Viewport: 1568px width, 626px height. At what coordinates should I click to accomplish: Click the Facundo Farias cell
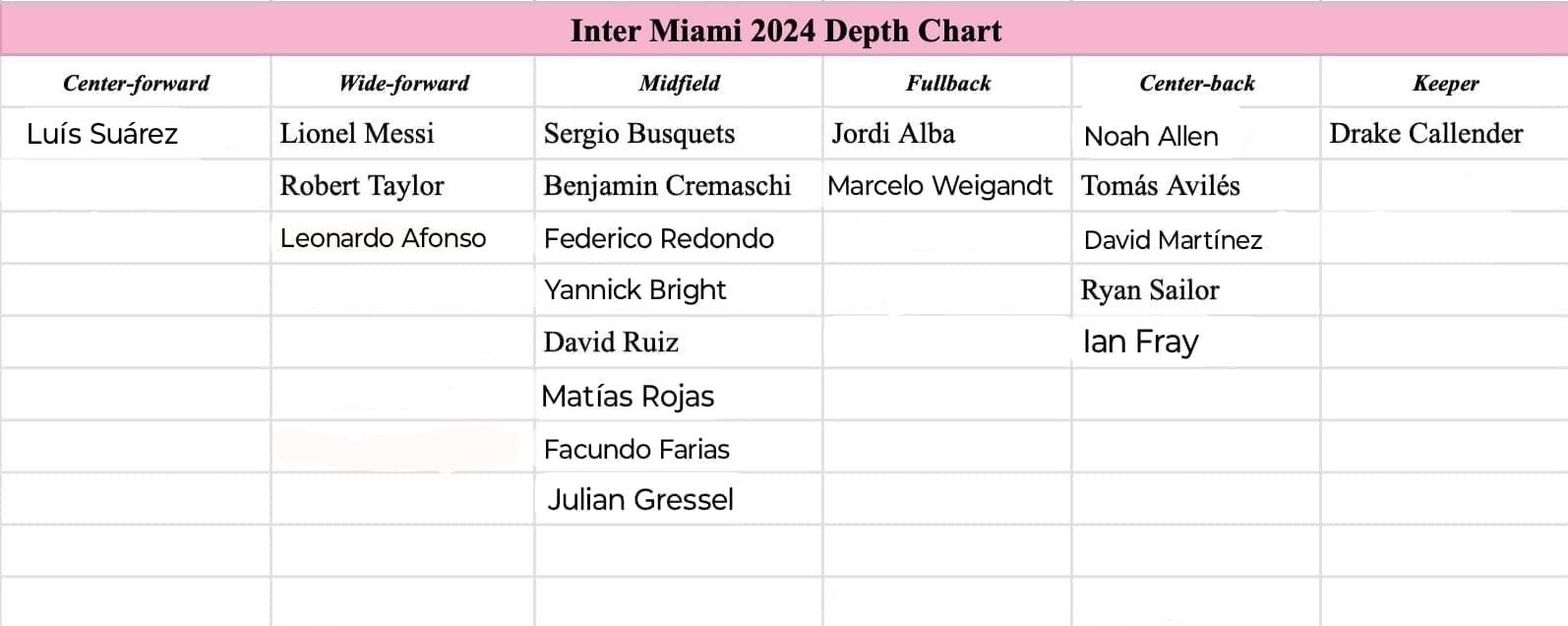pyautogui.click(x=679, y=448)
